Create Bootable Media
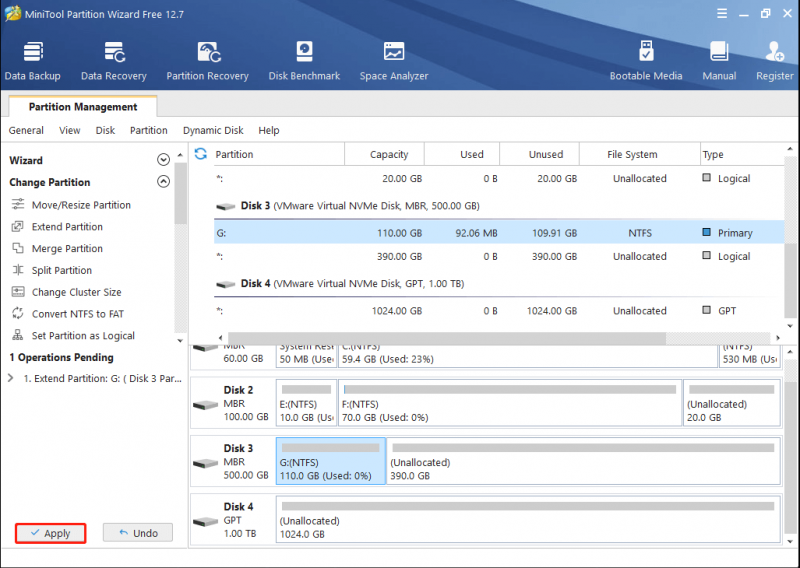 point(646,61)
